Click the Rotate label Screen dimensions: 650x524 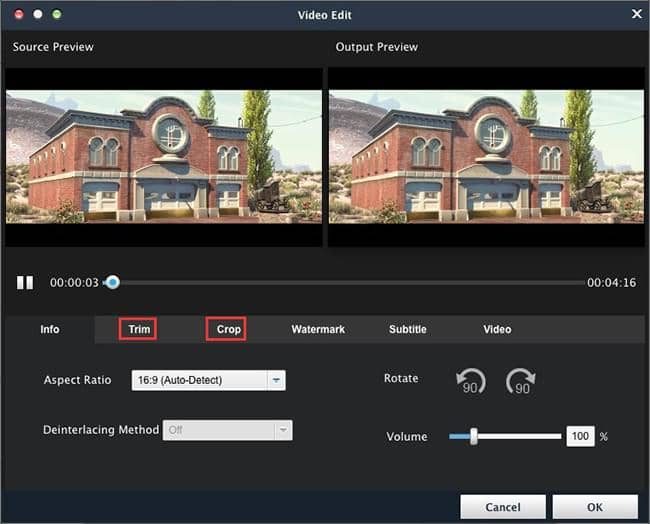401,378
